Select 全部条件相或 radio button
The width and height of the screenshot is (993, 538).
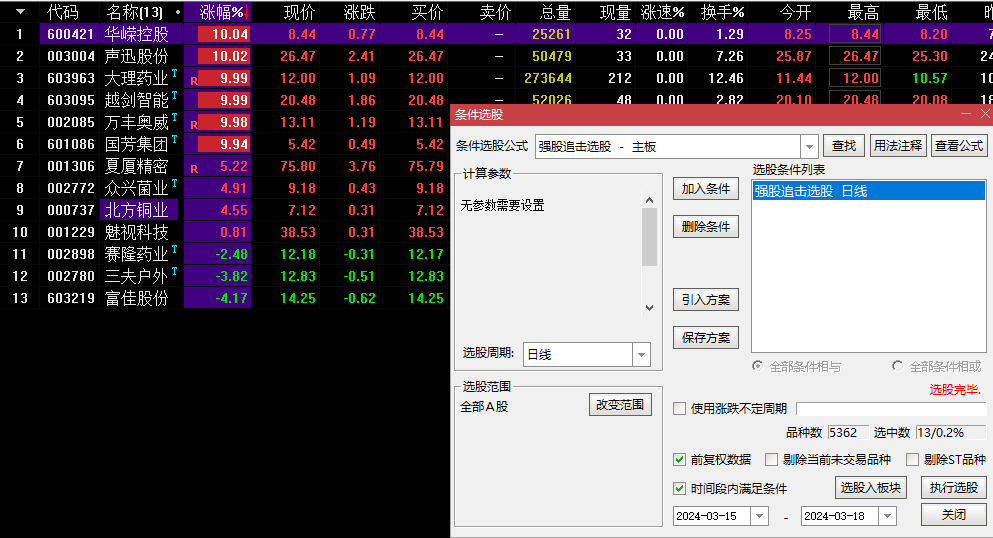point(897,366)
